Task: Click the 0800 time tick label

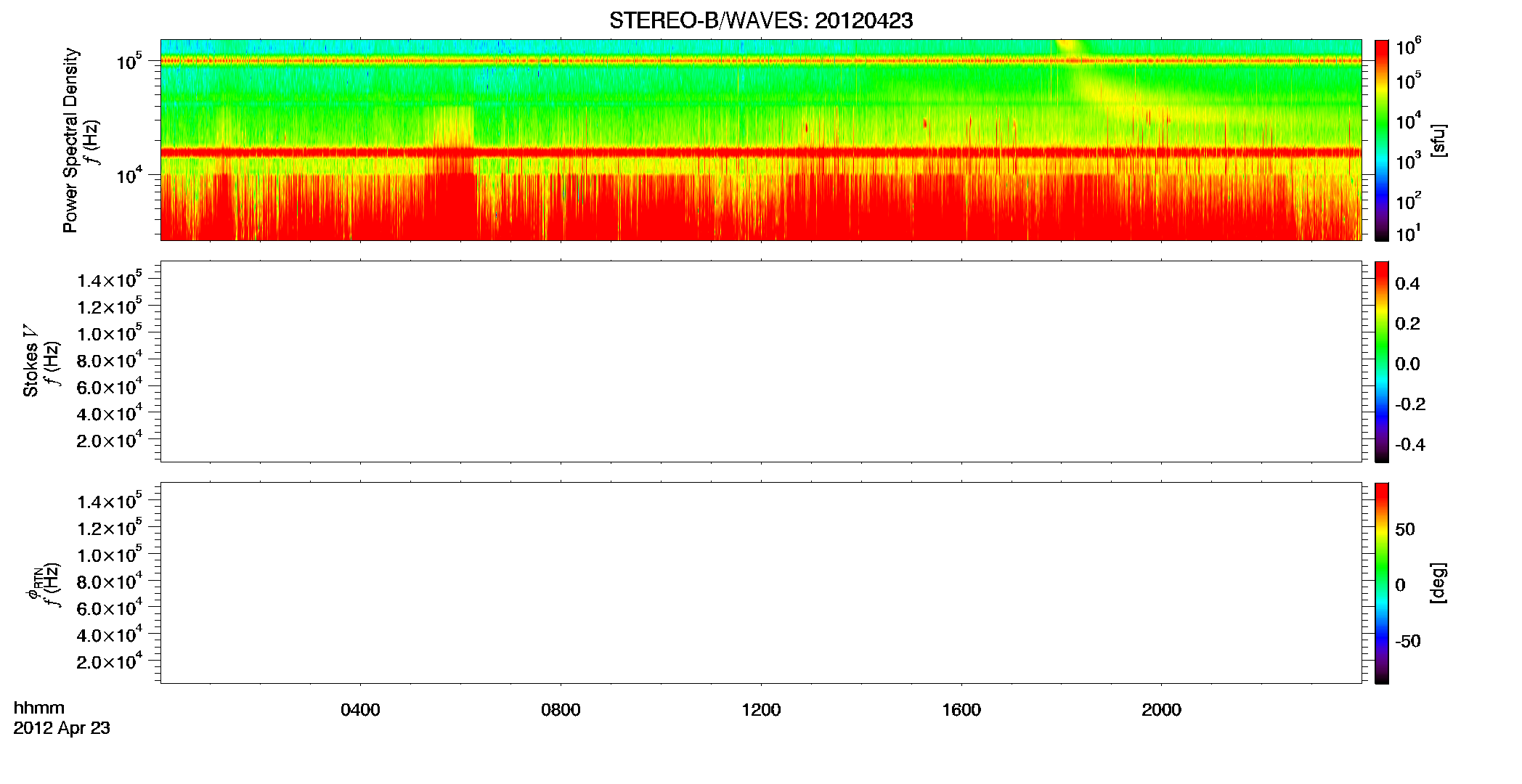Action: [x=561, y=710]
